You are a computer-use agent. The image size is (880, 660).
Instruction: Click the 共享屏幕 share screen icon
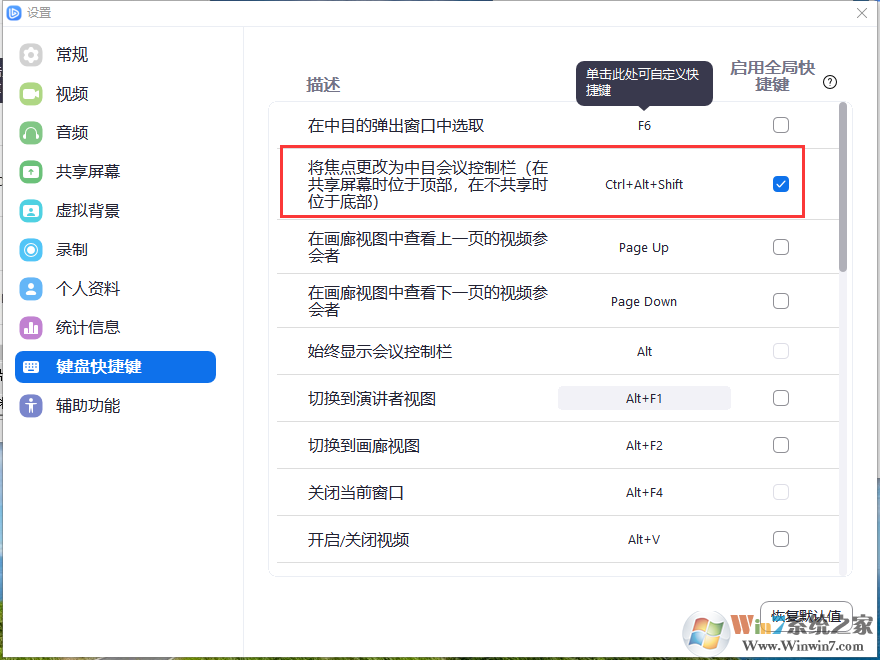coord(31,172)
